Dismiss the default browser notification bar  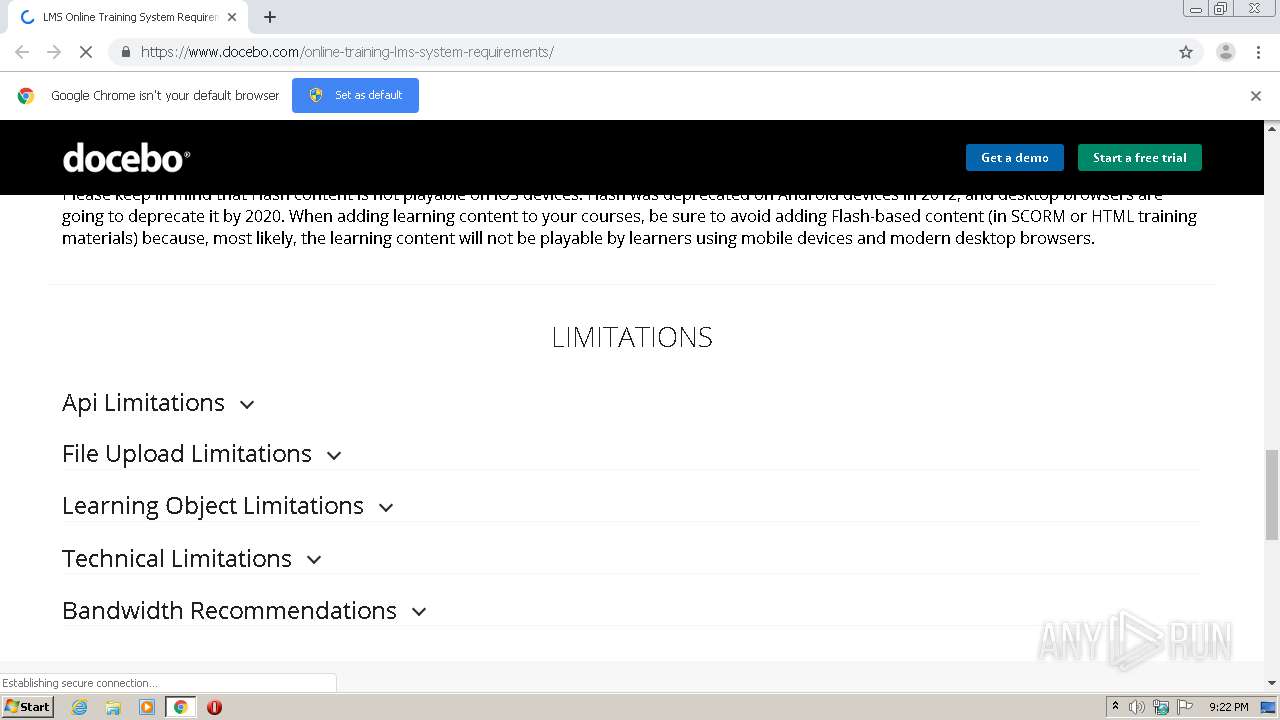[x=1256, y=96]
